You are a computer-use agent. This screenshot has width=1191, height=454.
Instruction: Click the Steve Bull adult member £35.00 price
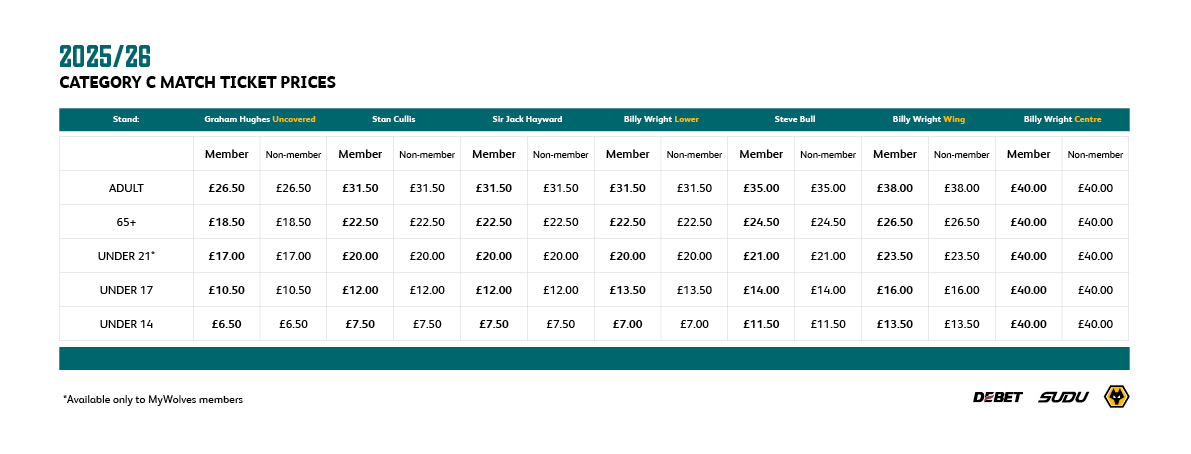click(761, 188)
